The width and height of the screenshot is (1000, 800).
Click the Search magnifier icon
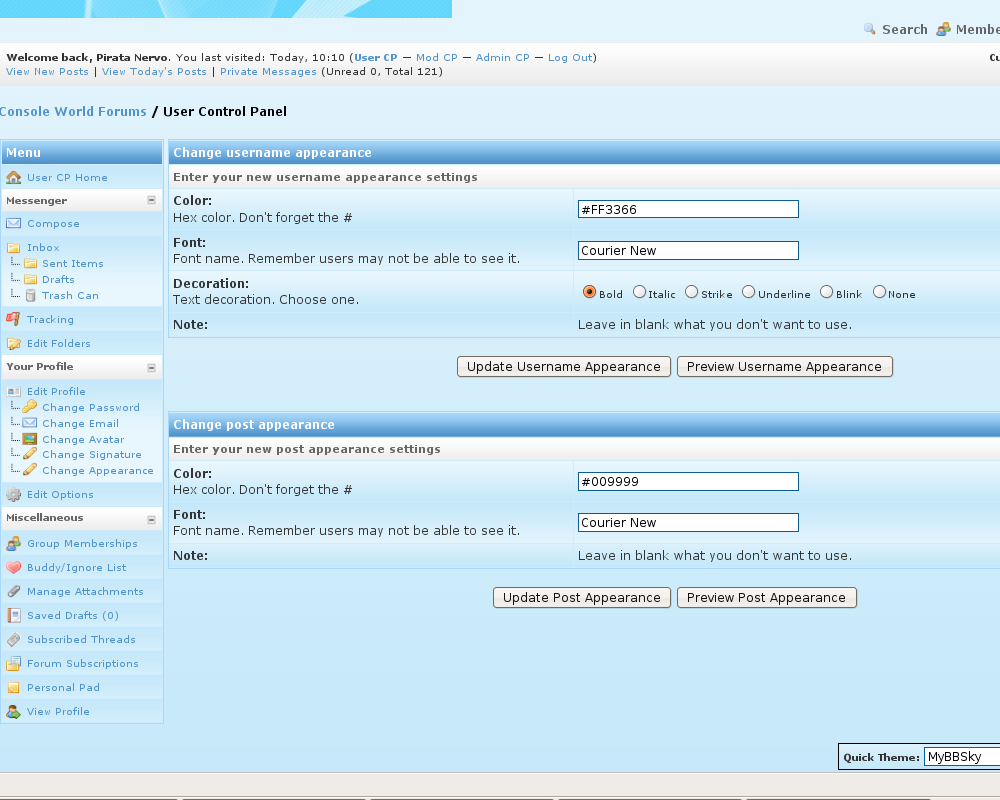[x=870, y=30]
